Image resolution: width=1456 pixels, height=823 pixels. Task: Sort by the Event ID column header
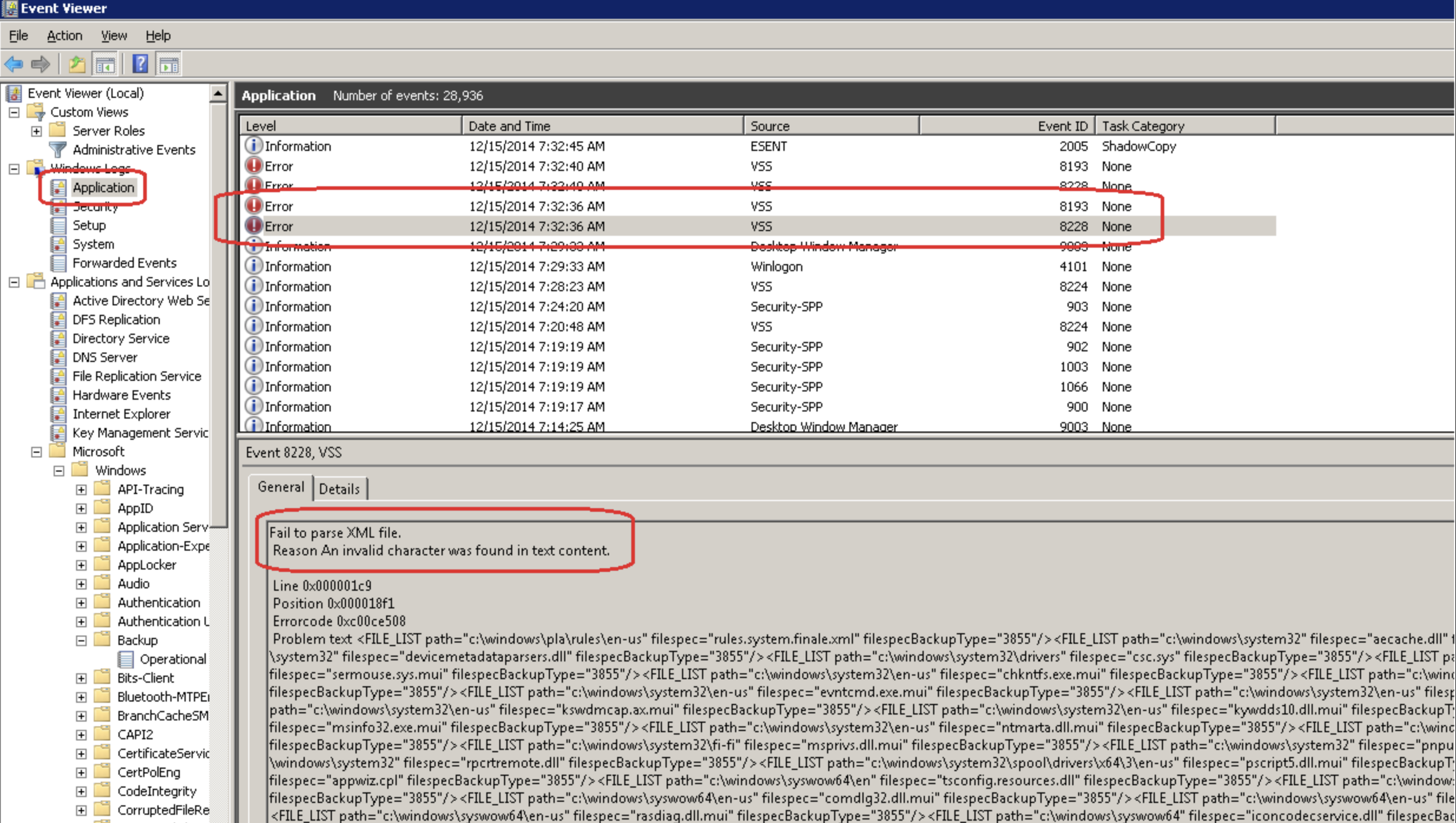tap(1007, 126)
